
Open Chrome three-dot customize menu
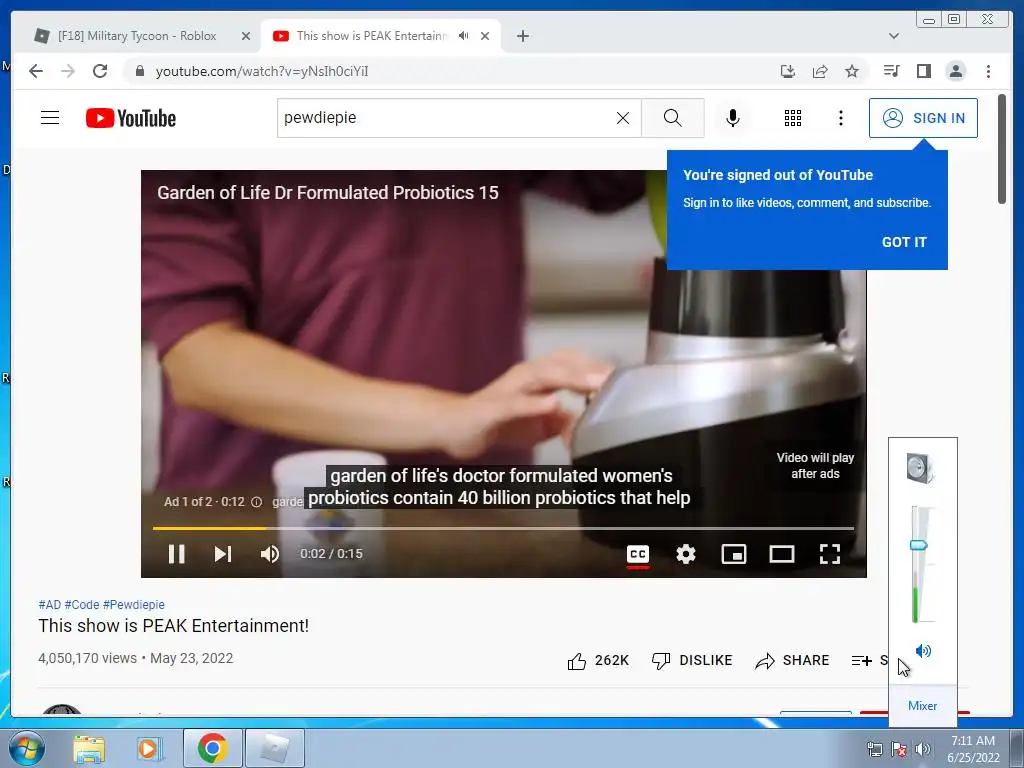click(x=988, y=71)
